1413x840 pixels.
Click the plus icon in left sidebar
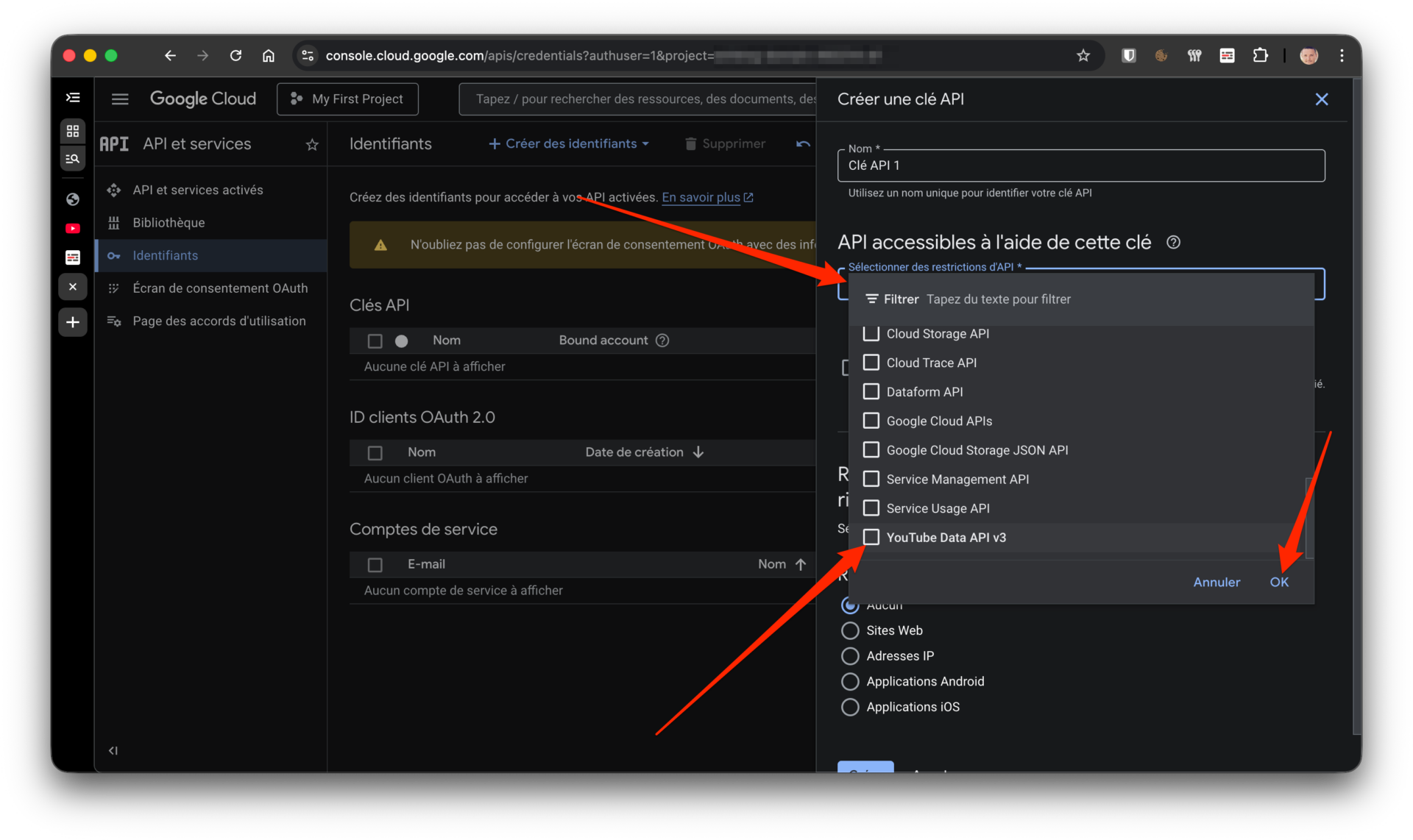pos(73,322)
